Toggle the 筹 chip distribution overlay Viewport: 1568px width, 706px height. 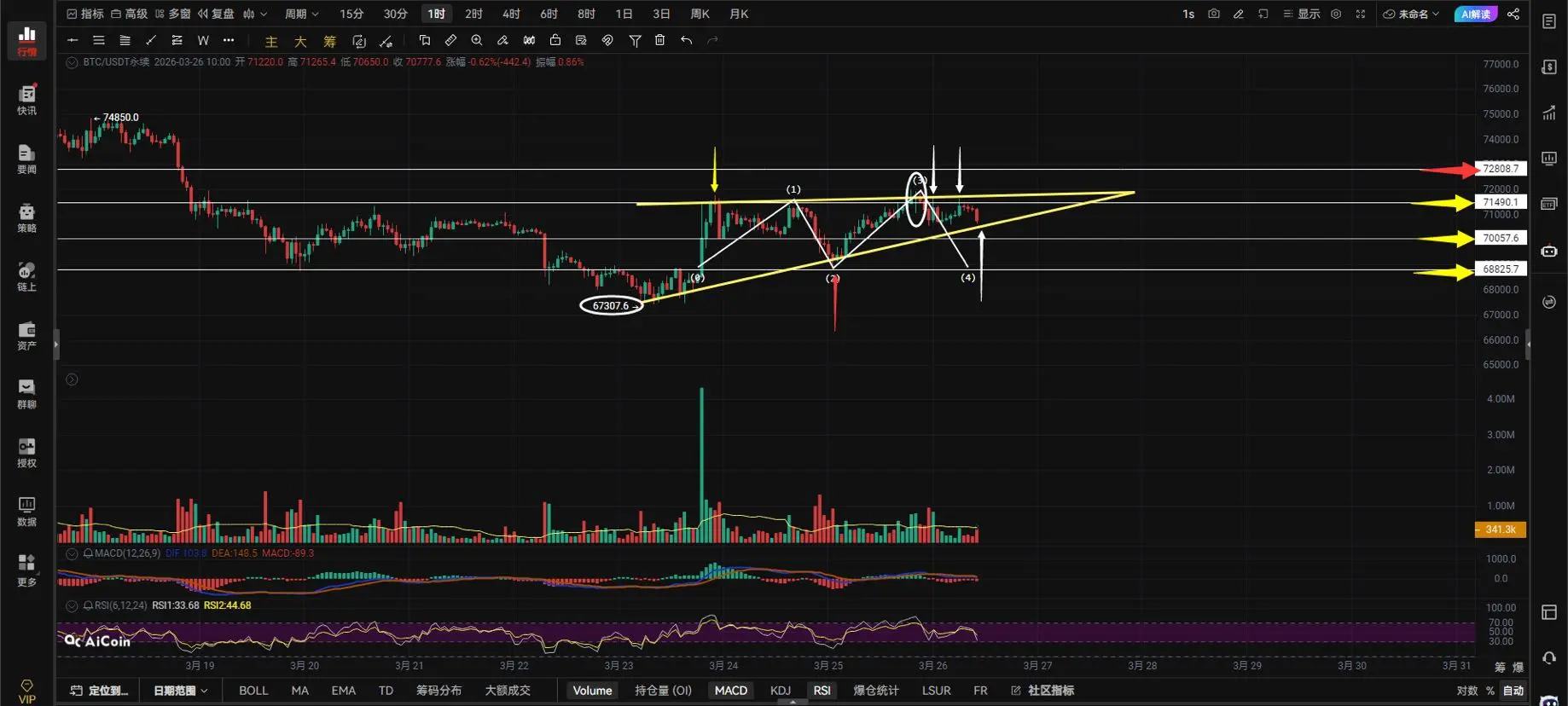(329, 41)
